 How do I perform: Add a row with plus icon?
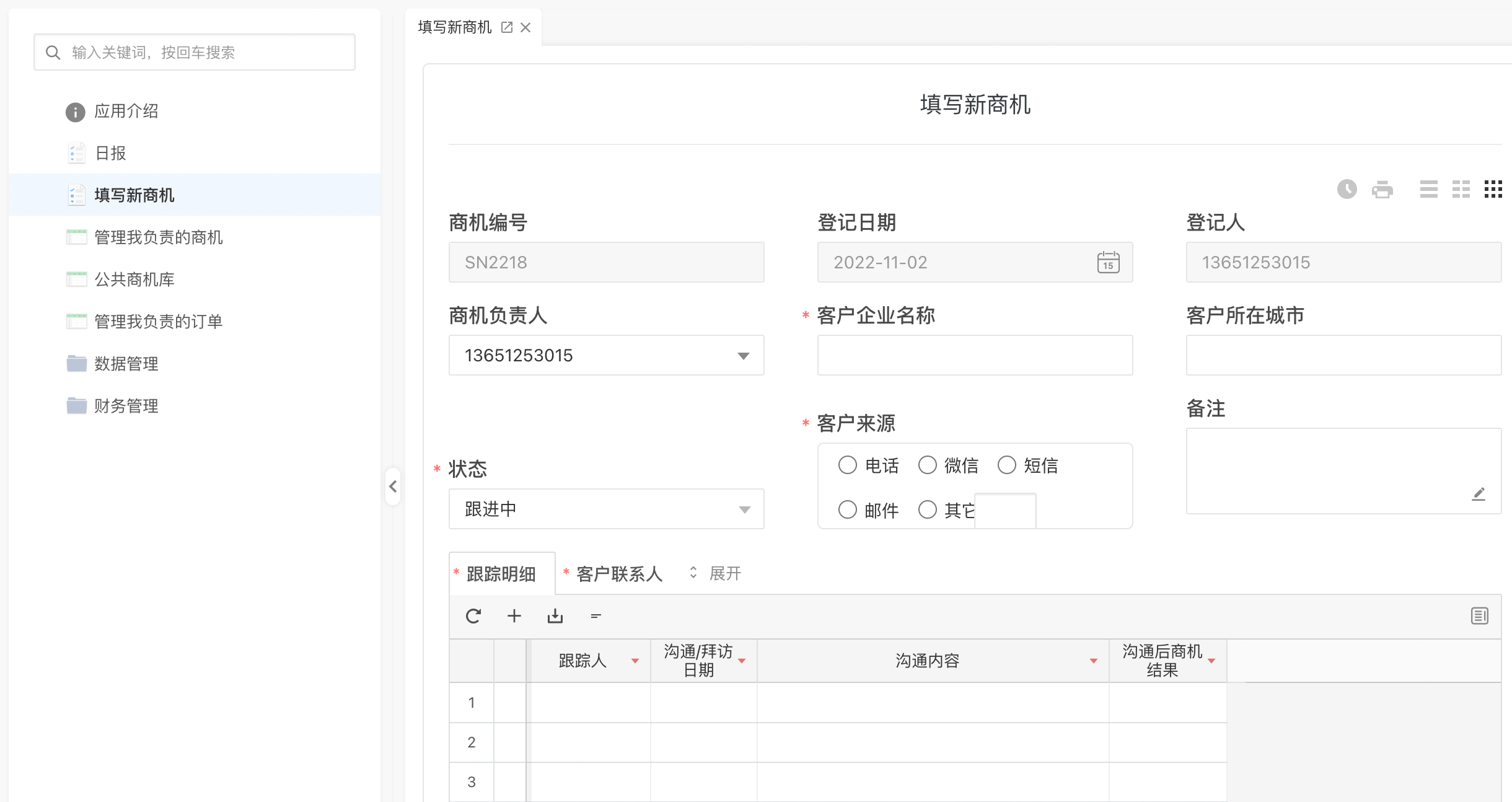[x=514, y=616]
